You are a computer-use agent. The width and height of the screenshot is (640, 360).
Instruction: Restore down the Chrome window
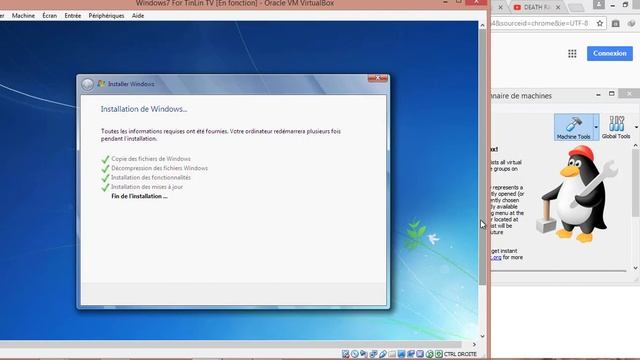click(625, 5)
